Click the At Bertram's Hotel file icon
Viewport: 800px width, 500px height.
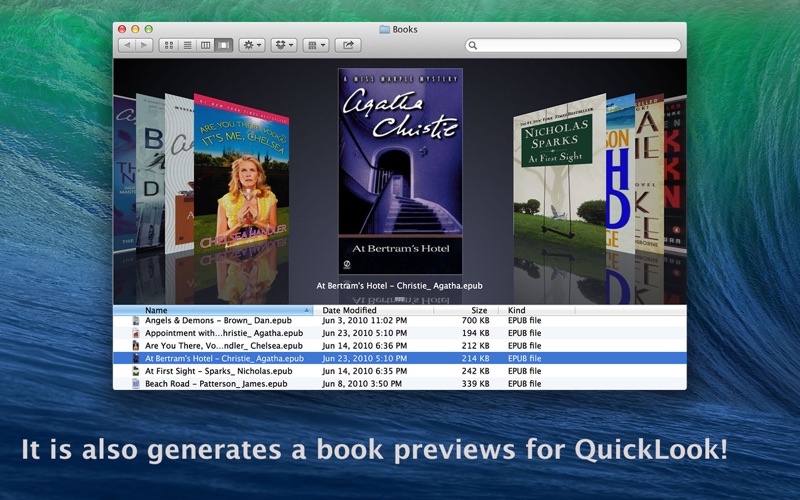click(136, 359)
